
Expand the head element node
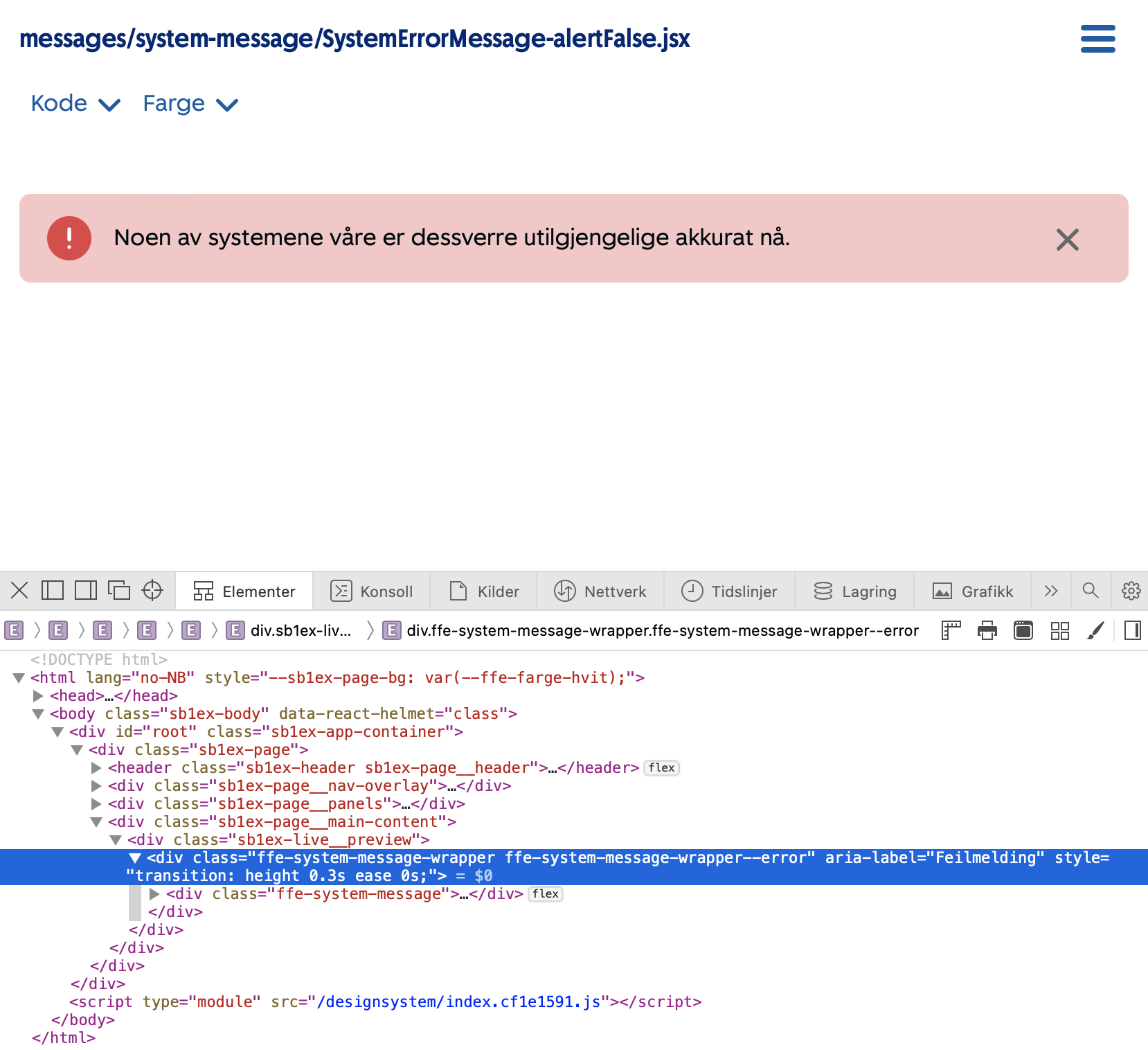pyautogui.click(x=38, y=695)
